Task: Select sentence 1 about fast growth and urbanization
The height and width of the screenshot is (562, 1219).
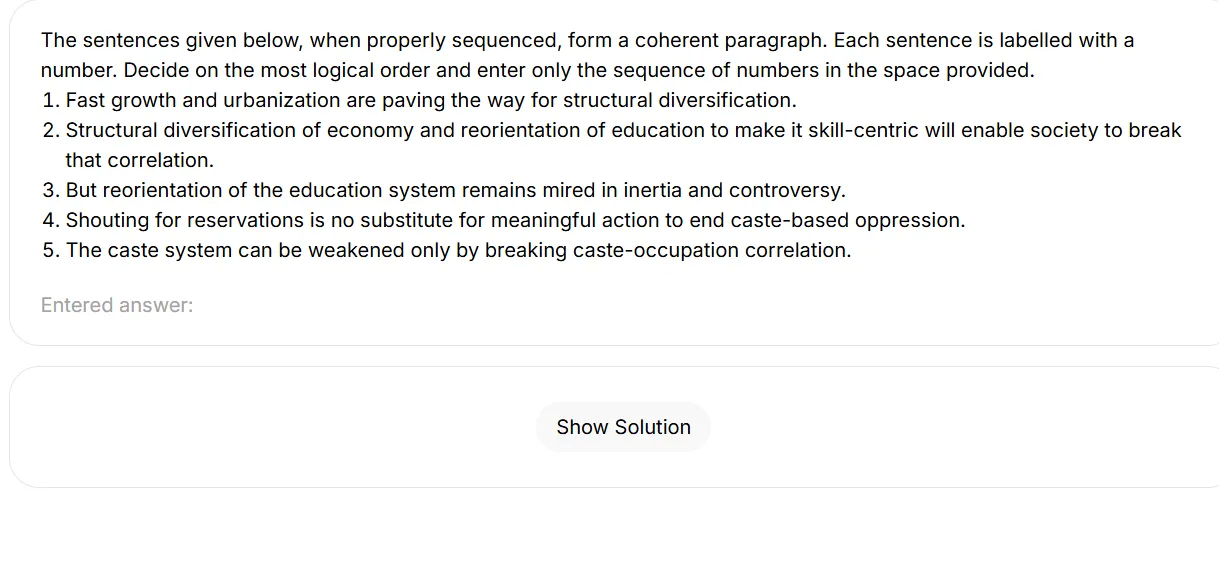Action: click(430, 100)
